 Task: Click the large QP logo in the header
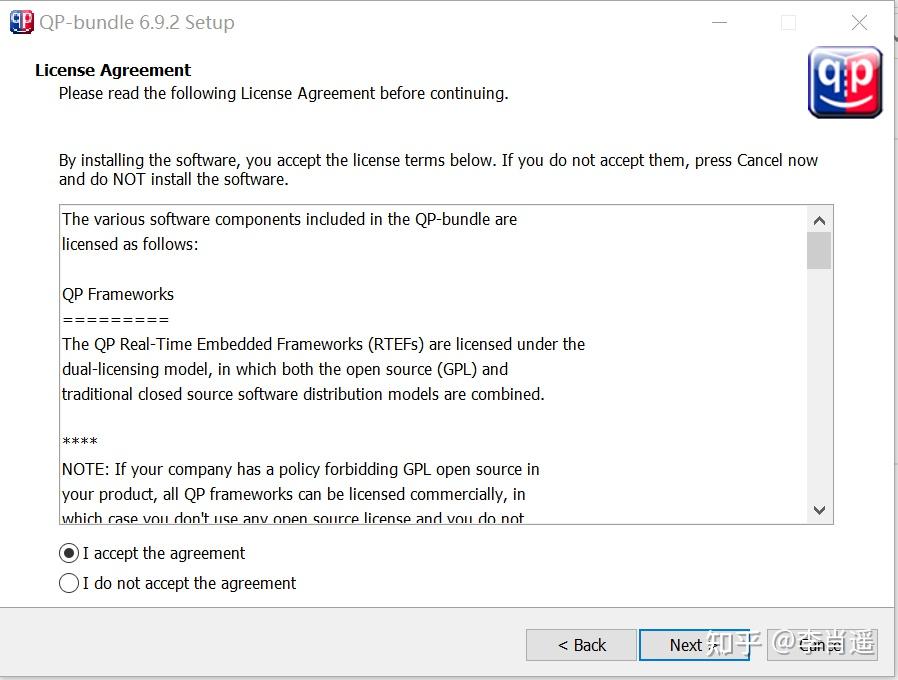(845, 82)
